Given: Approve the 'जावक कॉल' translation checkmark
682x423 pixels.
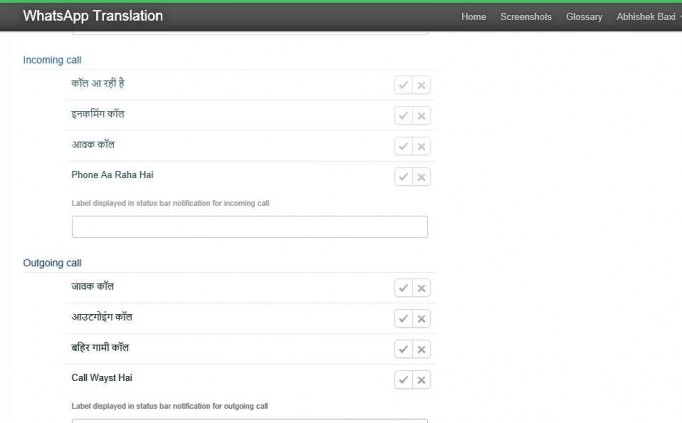Looking at the screenshot, I should pos(403,288).
